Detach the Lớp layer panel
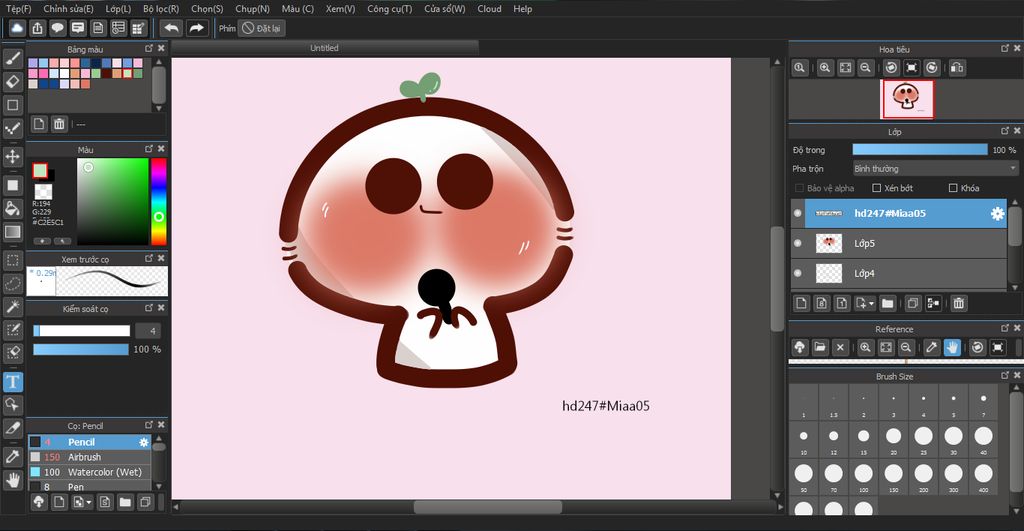The width and height of the screenshot is (1024, 531). 1005,131
